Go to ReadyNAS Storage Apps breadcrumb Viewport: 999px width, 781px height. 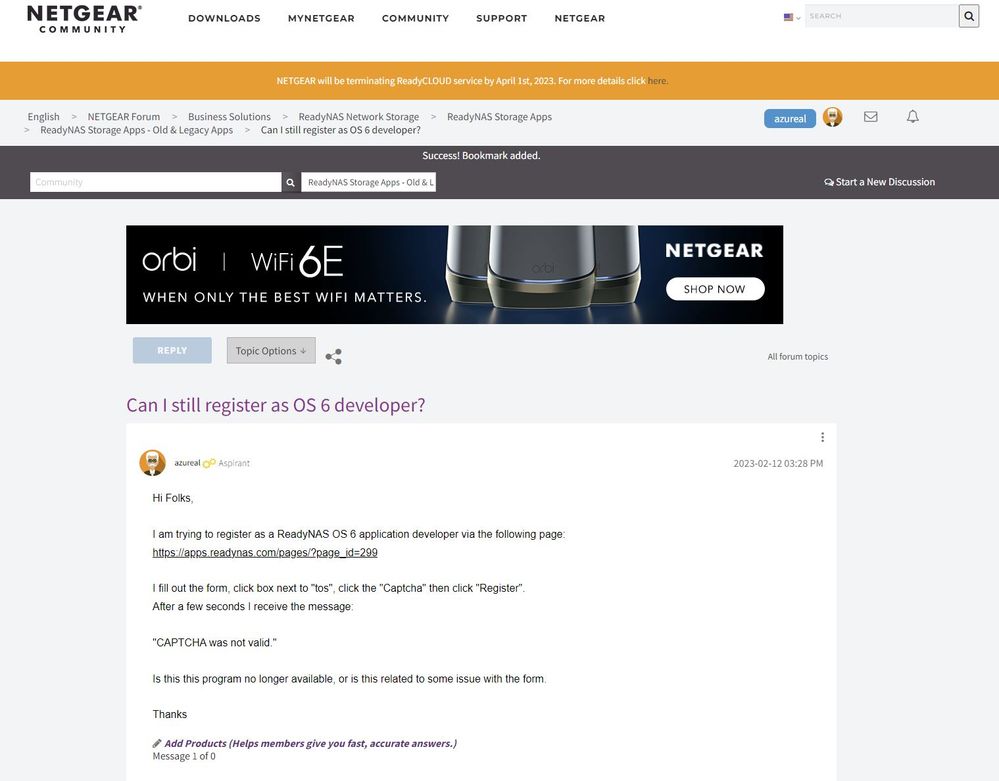[500, 117]
